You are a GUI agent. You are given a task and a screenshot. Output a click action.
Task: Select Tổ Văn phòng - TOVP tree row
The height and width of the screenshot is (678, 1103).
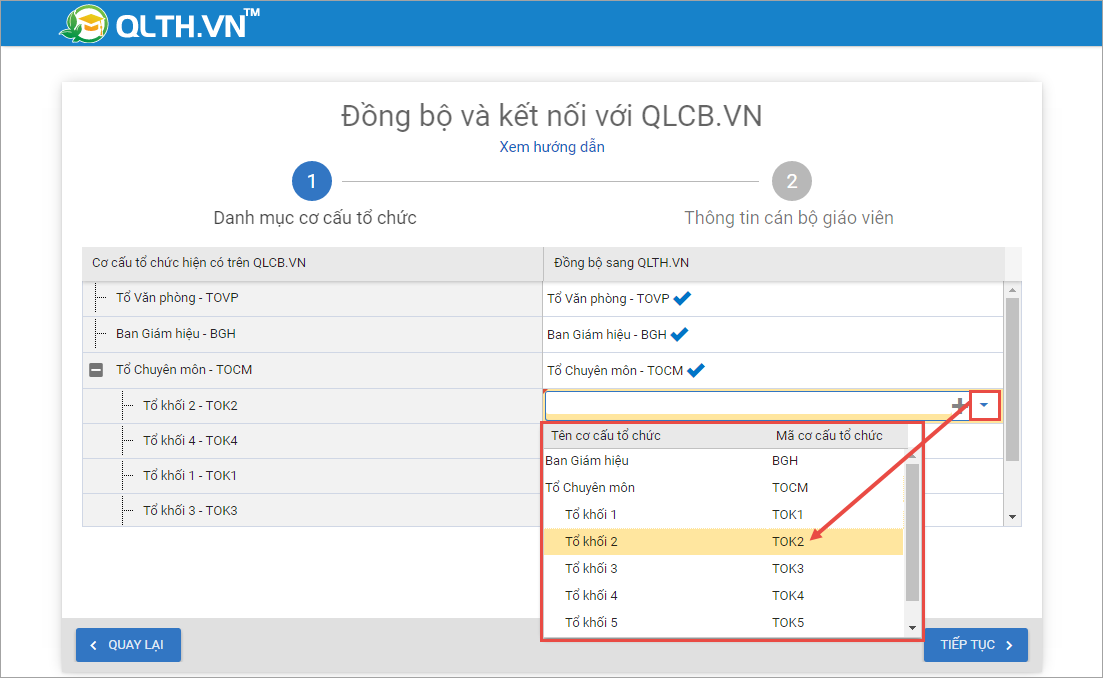coord(312,298)
